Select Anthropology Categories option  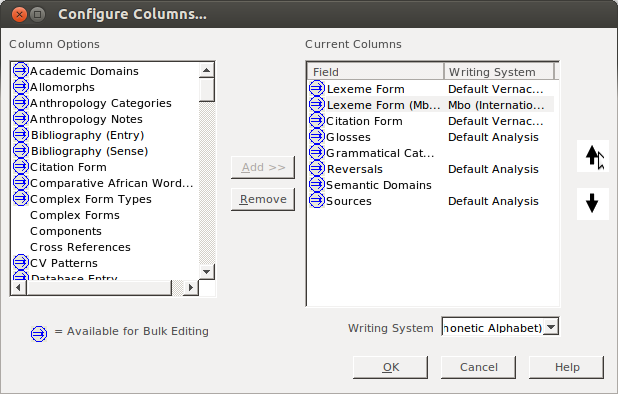[101, 103]
